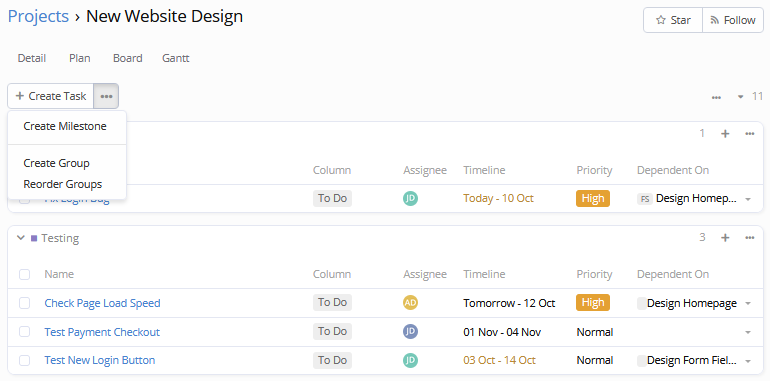Image resolution: width=770 pixels, height=381 pixels.
Task: Click the JD avatar for Test New Login Button
Action: coord(411,360)
